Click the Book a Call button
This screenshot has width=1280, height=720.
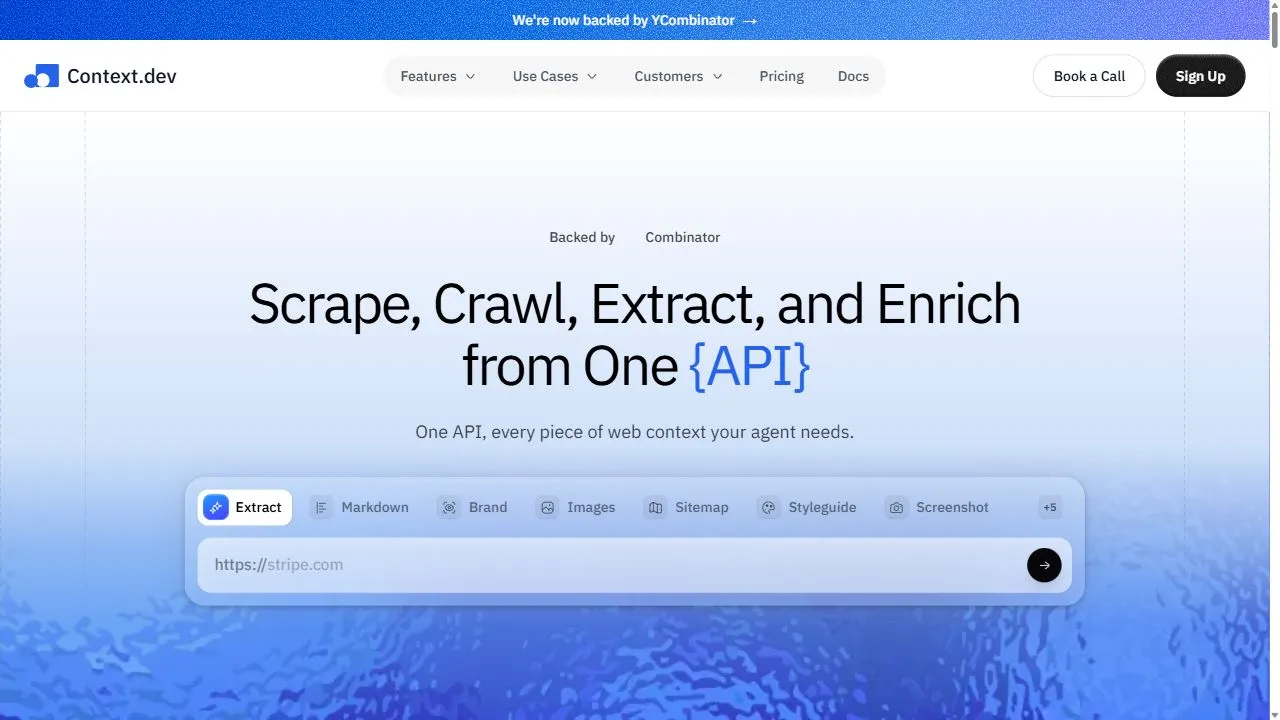[x=1089, y=76]
